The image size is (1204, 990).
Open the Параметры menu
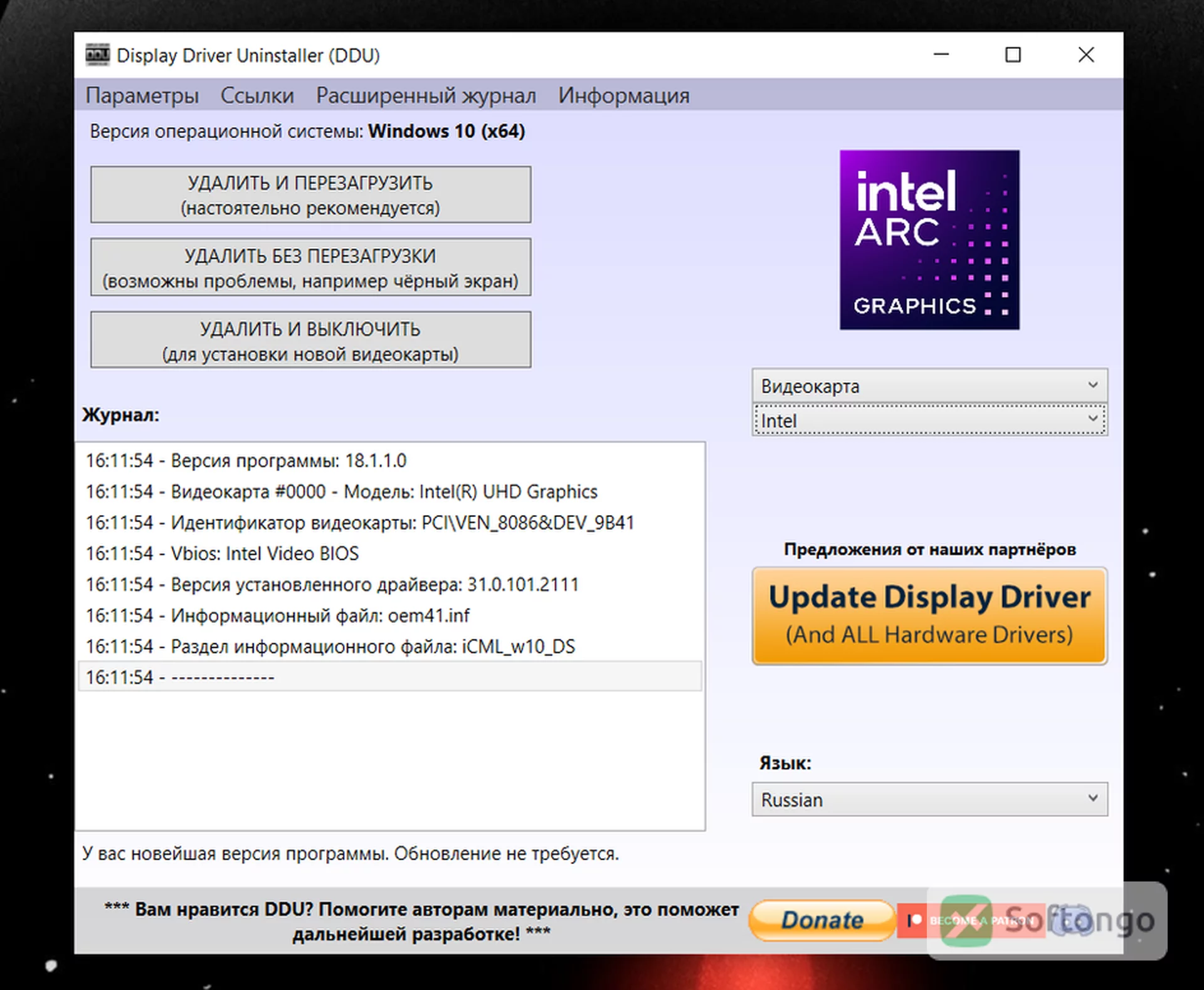coord(142,95)
